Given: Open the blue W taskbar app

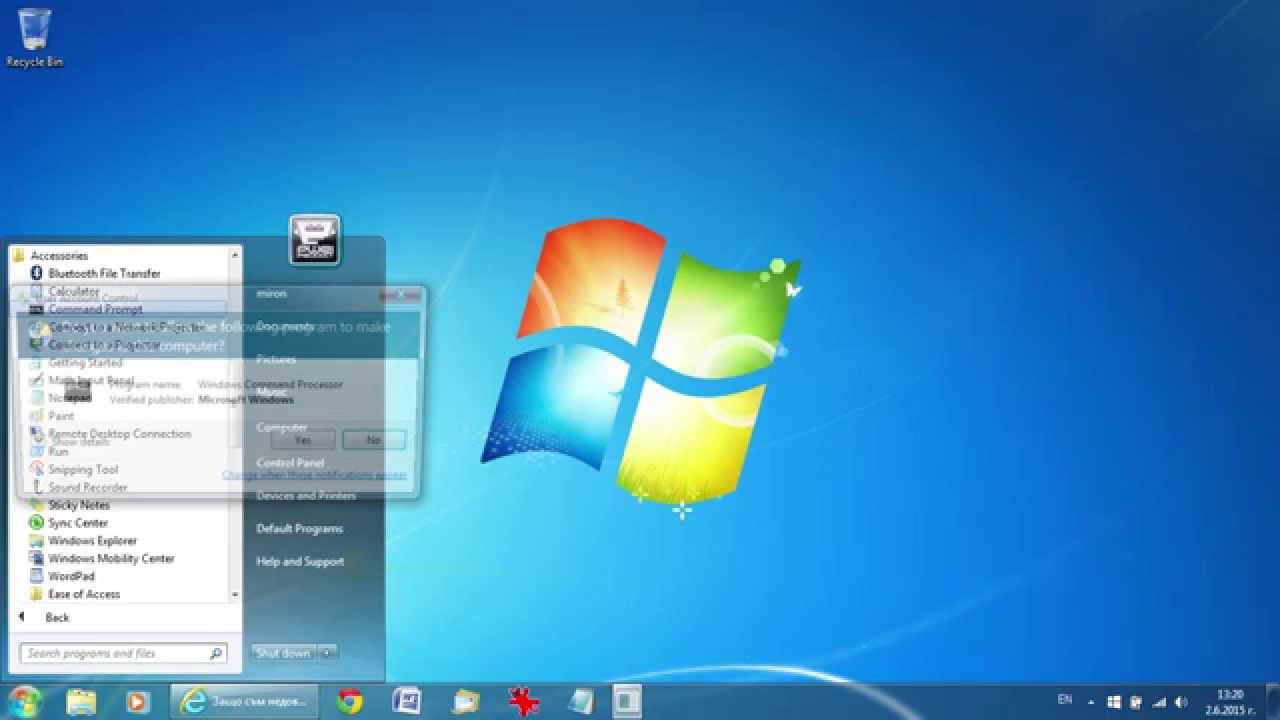Looking at the screenshot, I should coord(407,701).
